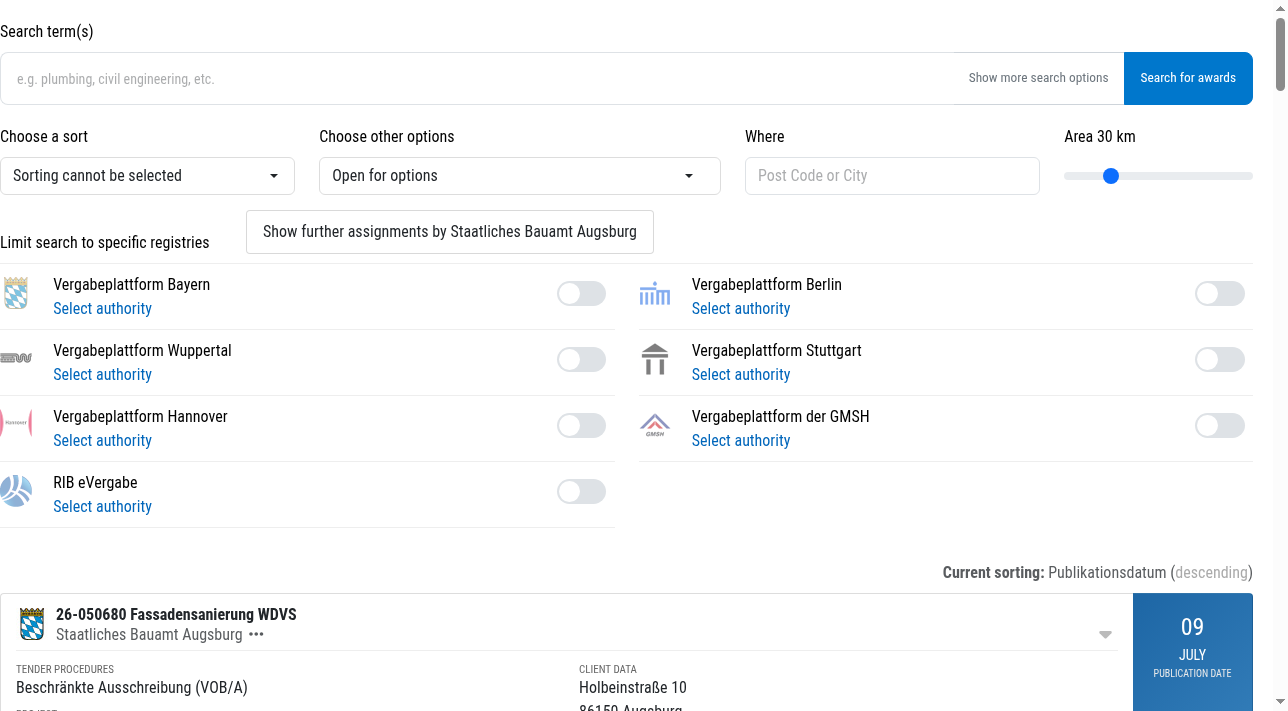
Task: Click the RIB eVergabe logo icon
Action: [x=16, y=491]
